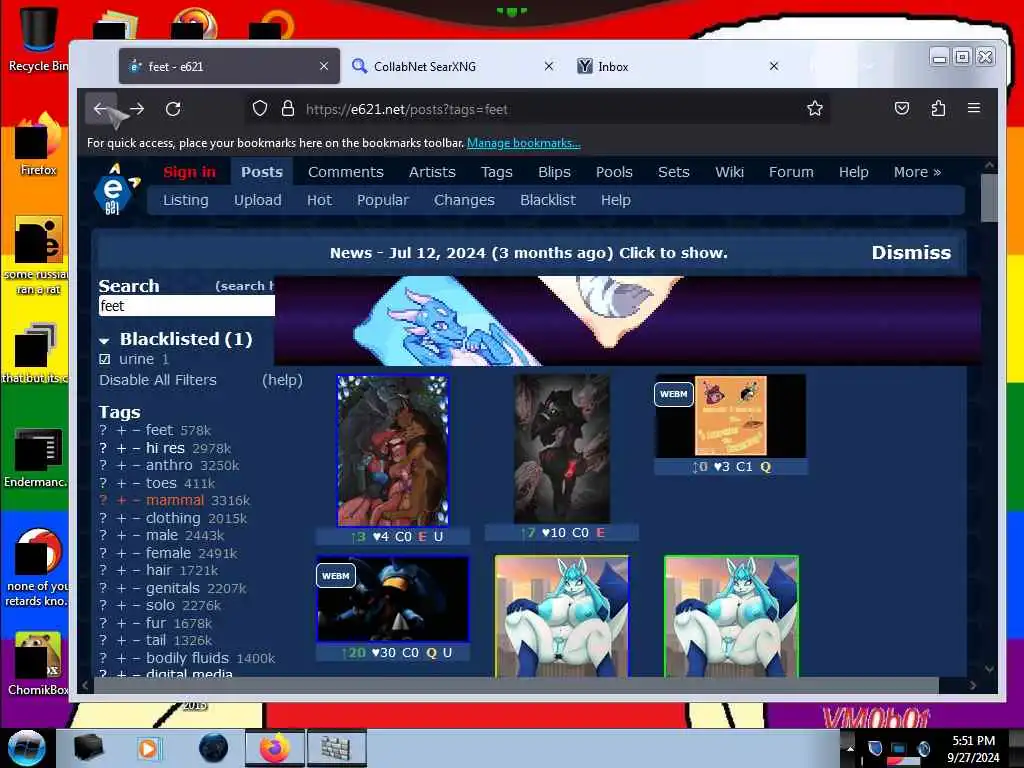This screenshot has width=1024, height=768.
Task: Open the Posts navigation item
Action: click(x=262, y=172)
